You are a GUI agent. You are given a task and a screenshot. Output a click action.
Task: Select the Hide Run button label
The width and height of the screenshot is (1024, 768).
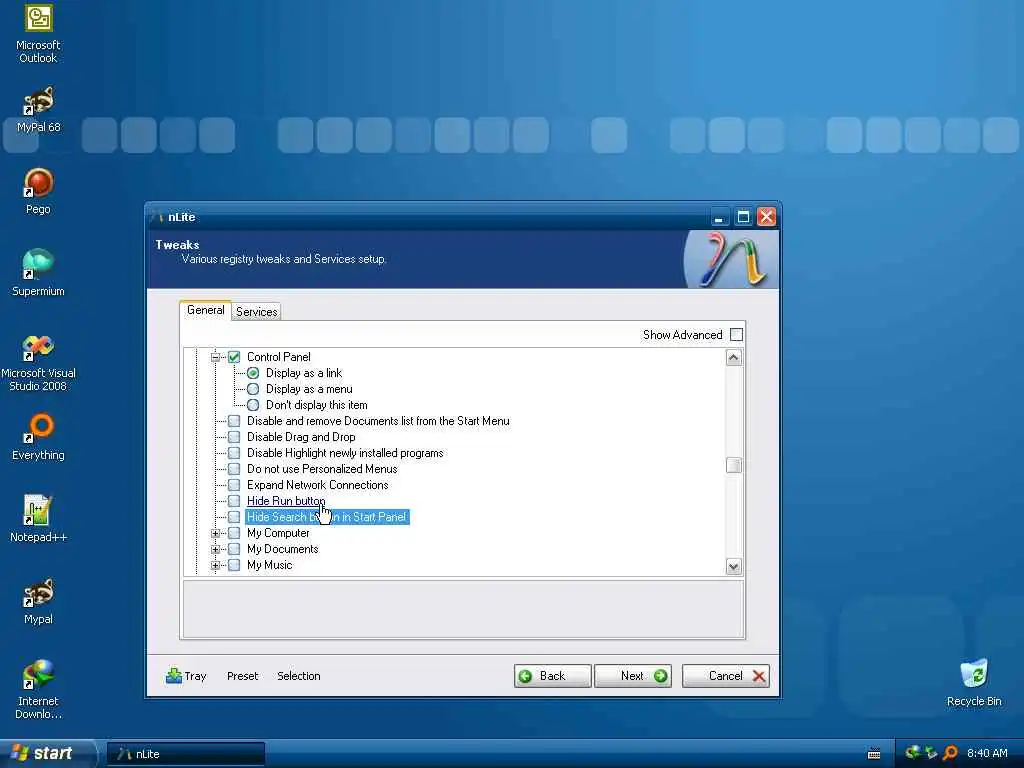(x=285, y=501)
